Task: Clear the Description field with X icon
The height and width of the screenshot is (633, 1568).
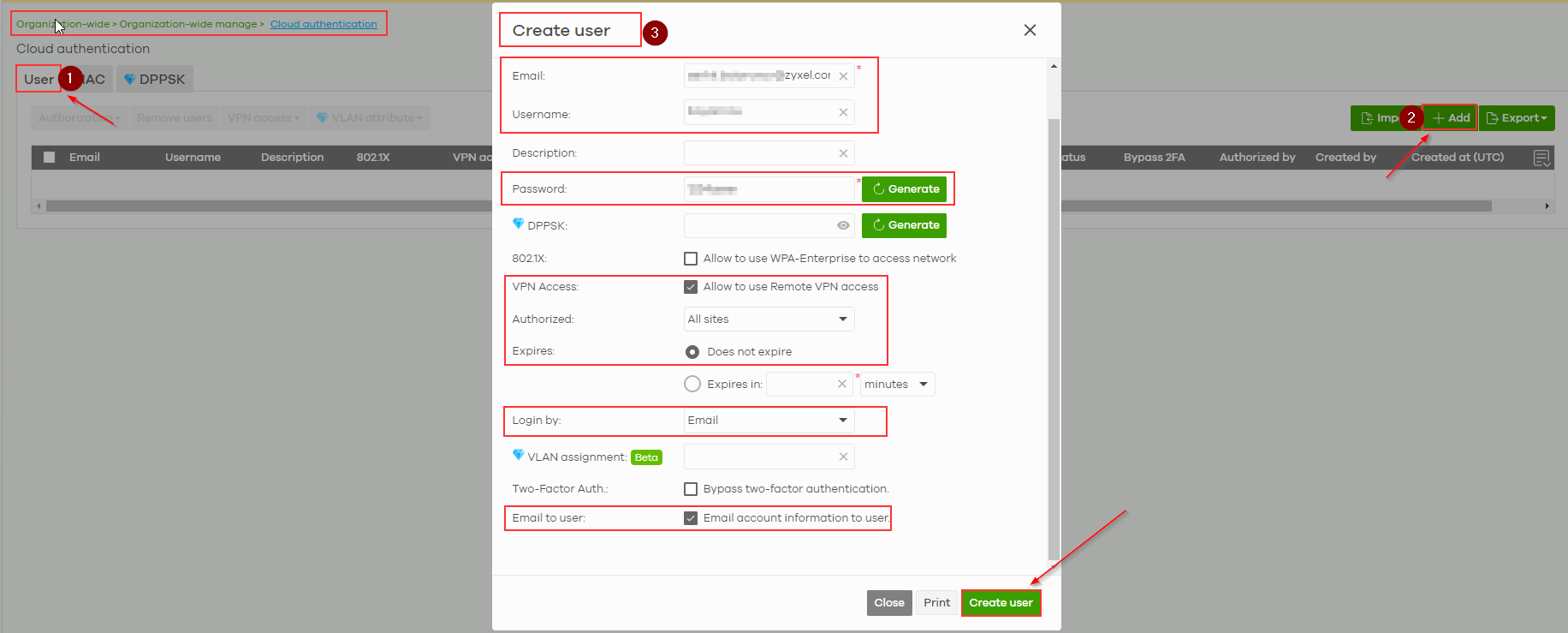Action: (x=843, y=153)
